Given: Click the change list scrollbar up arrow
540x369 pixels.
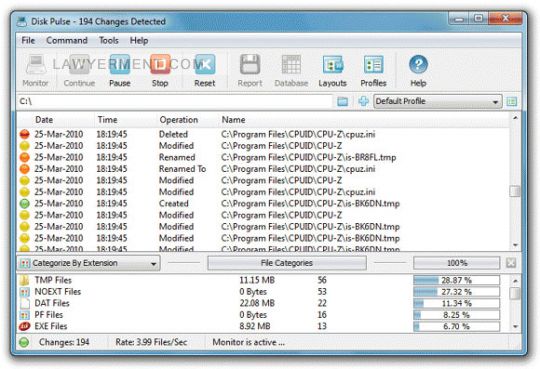Looking at the screenshot, I should click(515, 118).
